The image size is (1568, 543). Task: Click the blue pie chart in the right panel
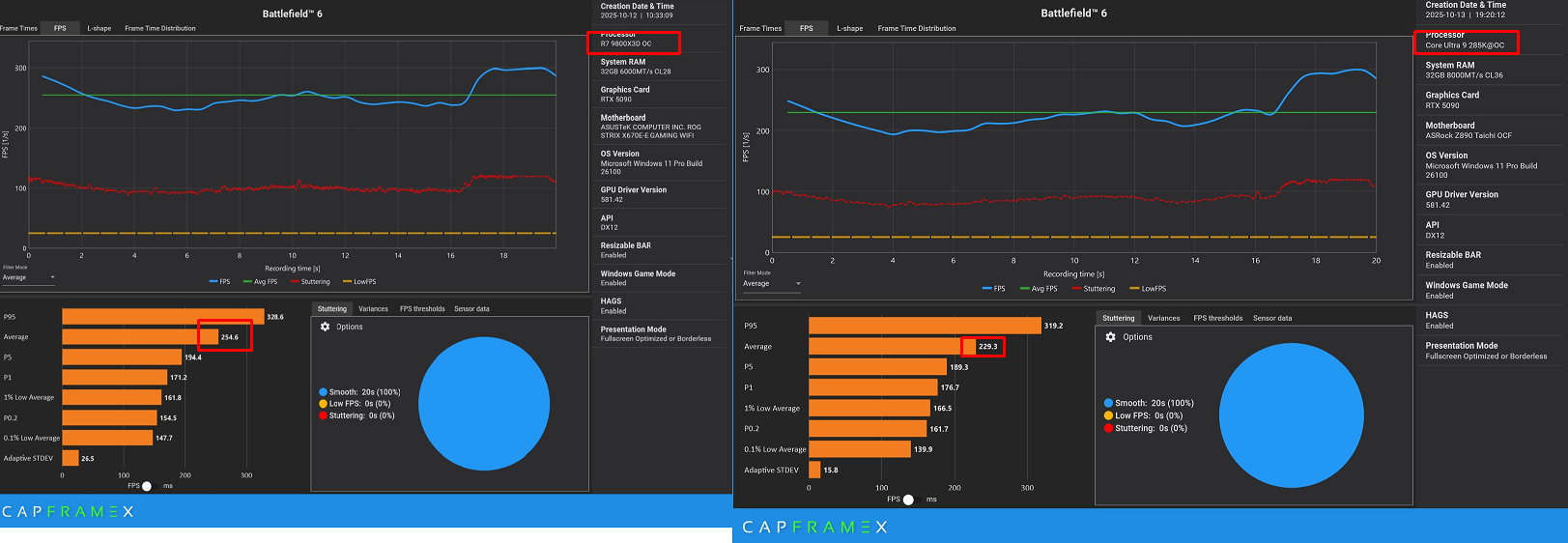1291,415
